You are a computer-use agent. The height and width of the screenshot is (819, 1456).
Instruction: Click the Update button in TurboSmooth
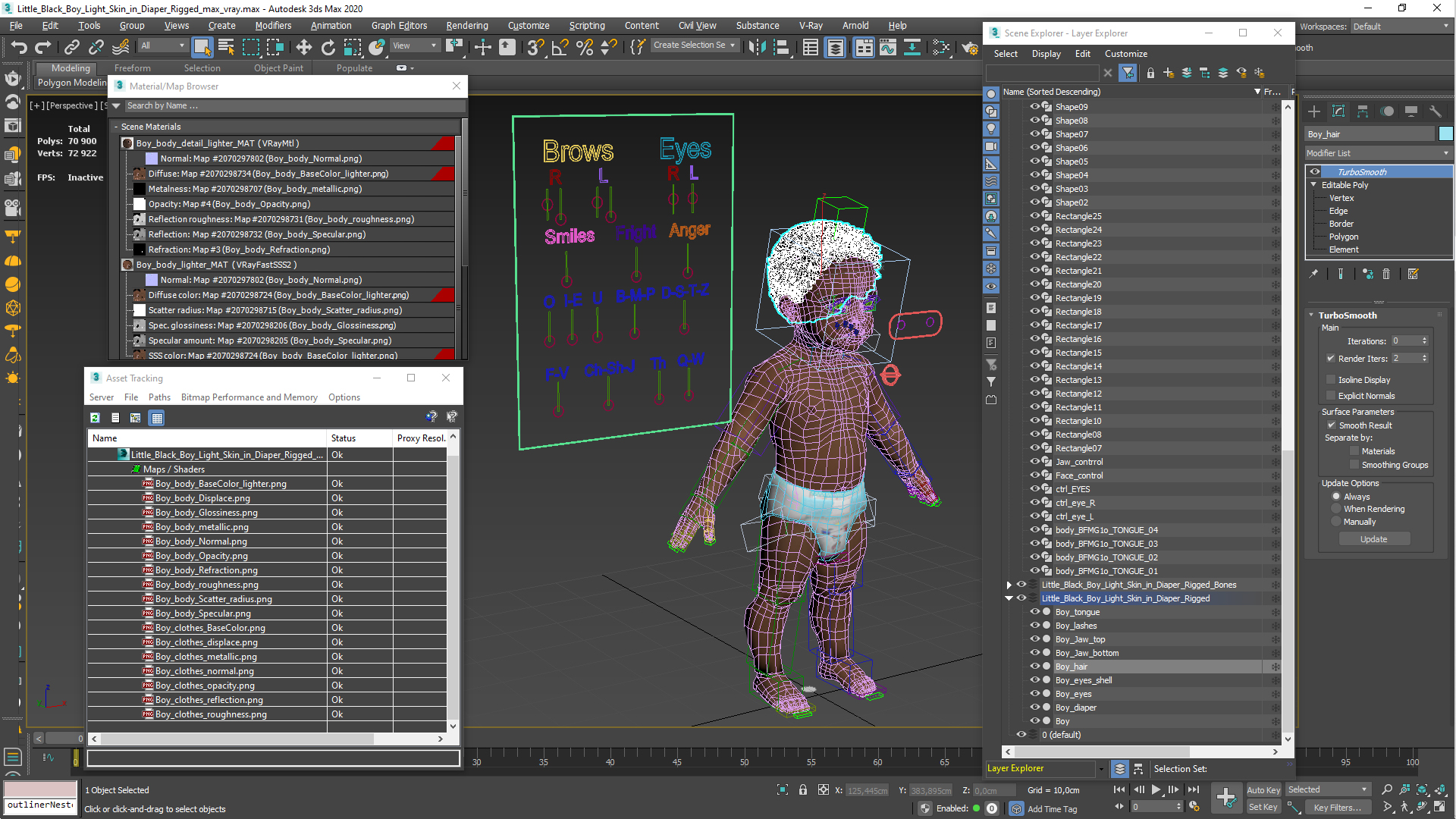click(1373, 539)
